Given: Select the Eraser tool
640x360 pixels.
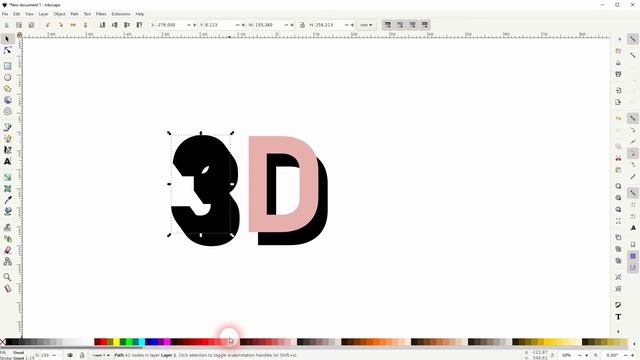Looking at the screenshot, I should click(x=7, y=250).
